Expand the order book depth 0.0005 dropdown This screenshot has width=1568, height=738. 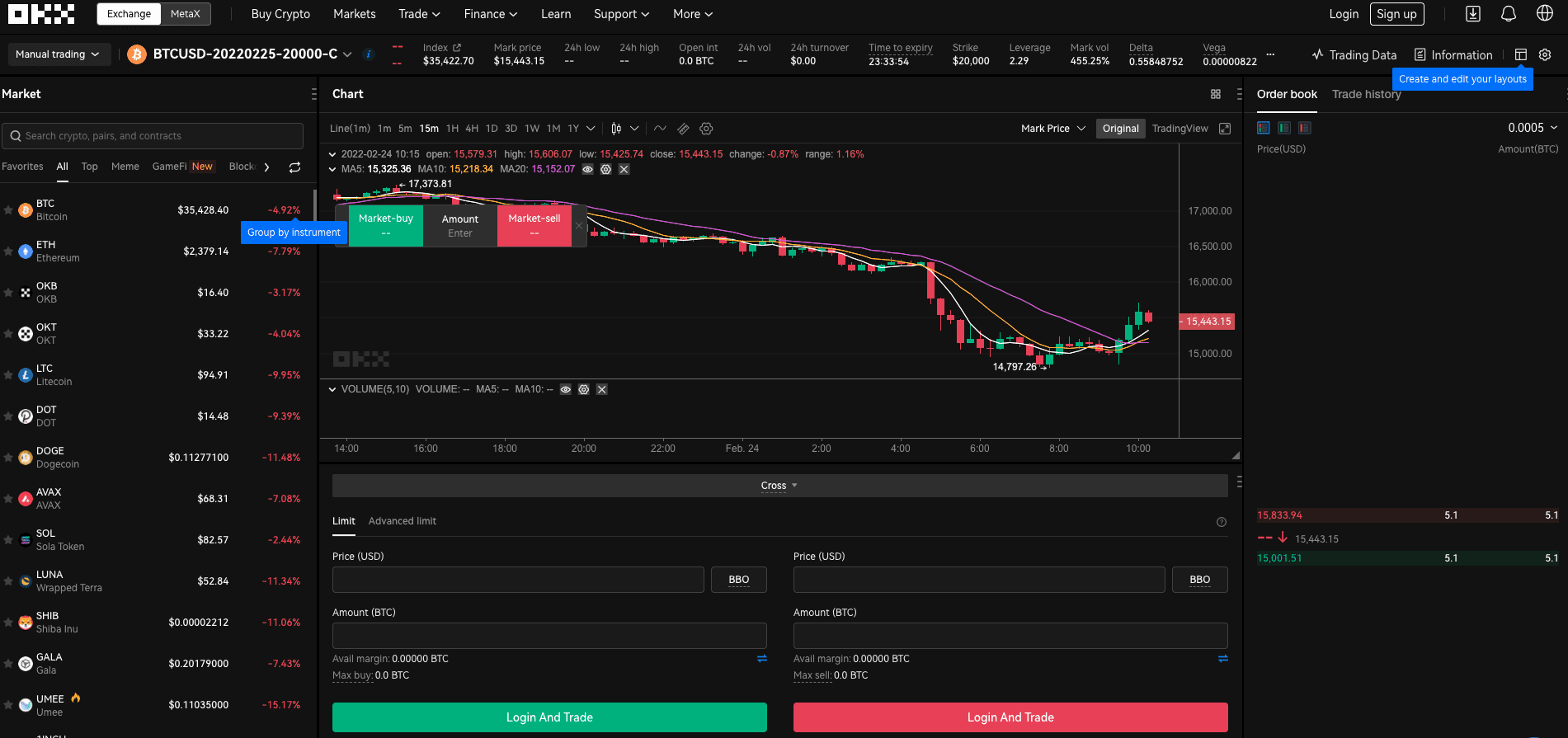(1532, 128)
